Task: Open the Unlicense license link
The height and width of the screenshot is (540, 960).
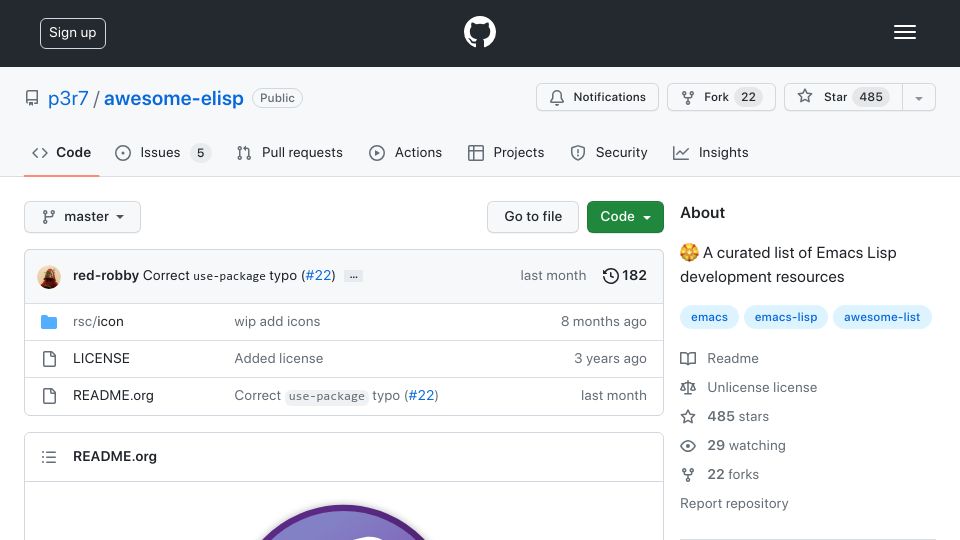Action: [749, 388]
